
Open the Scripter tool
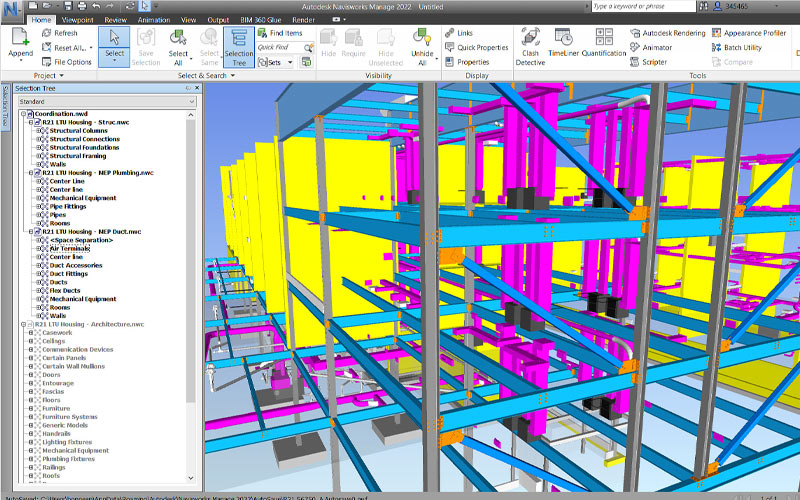[648, 62]
